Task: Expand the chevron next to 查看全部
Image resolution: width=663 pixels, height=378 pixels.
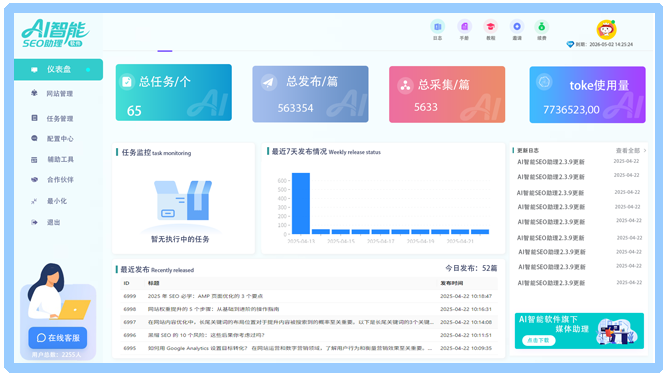Action: 645,150
